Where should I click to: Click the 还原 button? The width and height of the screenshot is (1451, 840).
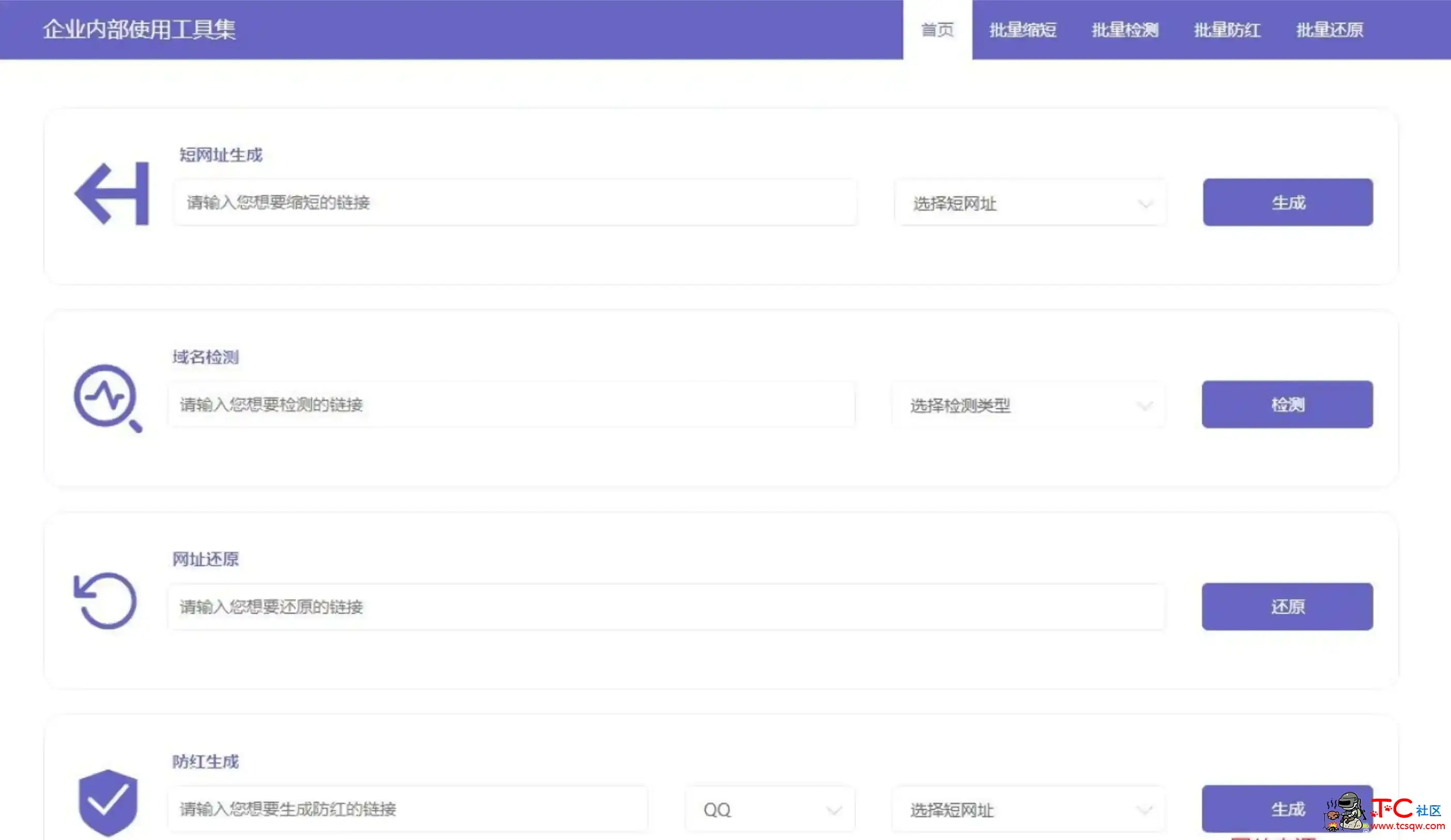click(x=1288, y=606)
